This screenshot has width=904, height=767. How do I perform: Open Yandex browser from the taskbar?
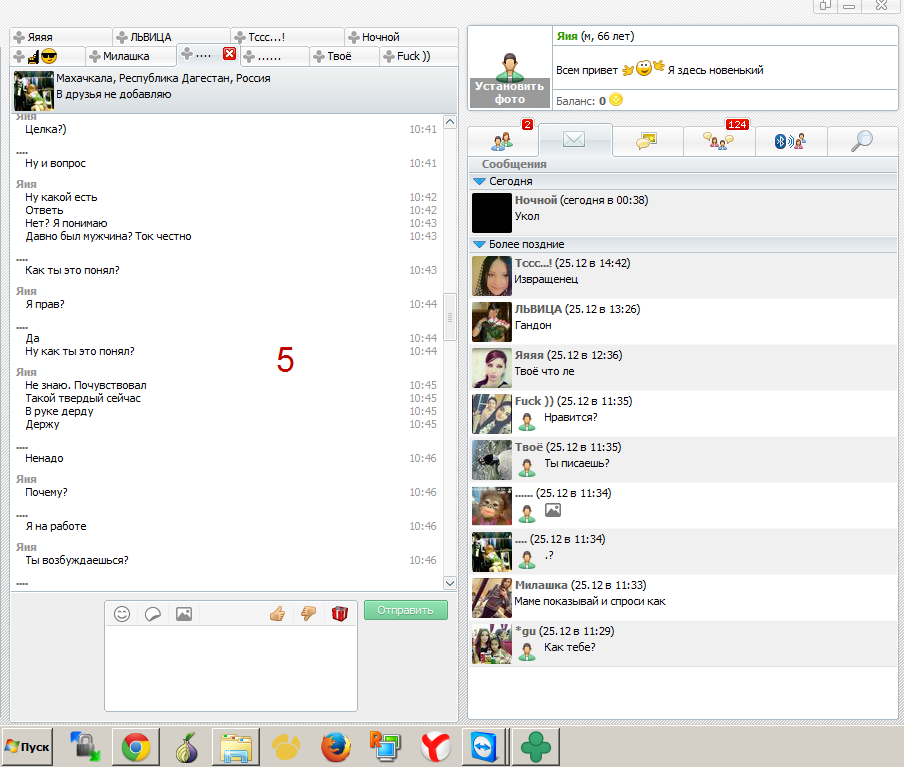tap(436, 747)
